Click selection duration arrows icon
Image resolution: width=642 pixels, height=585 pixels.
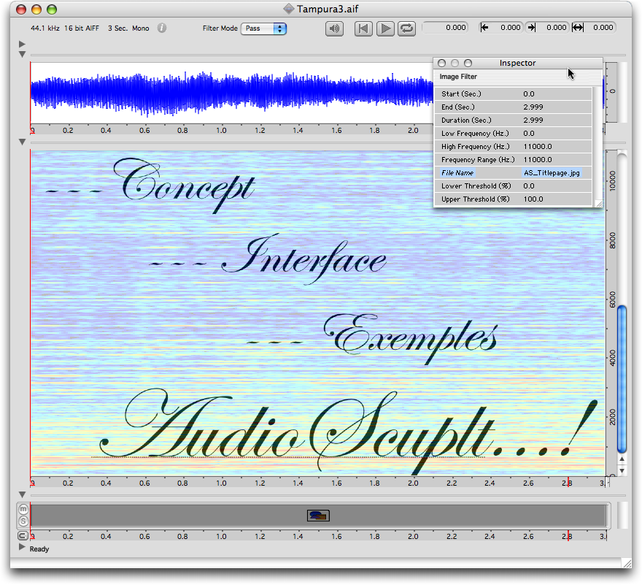[578, 29]
